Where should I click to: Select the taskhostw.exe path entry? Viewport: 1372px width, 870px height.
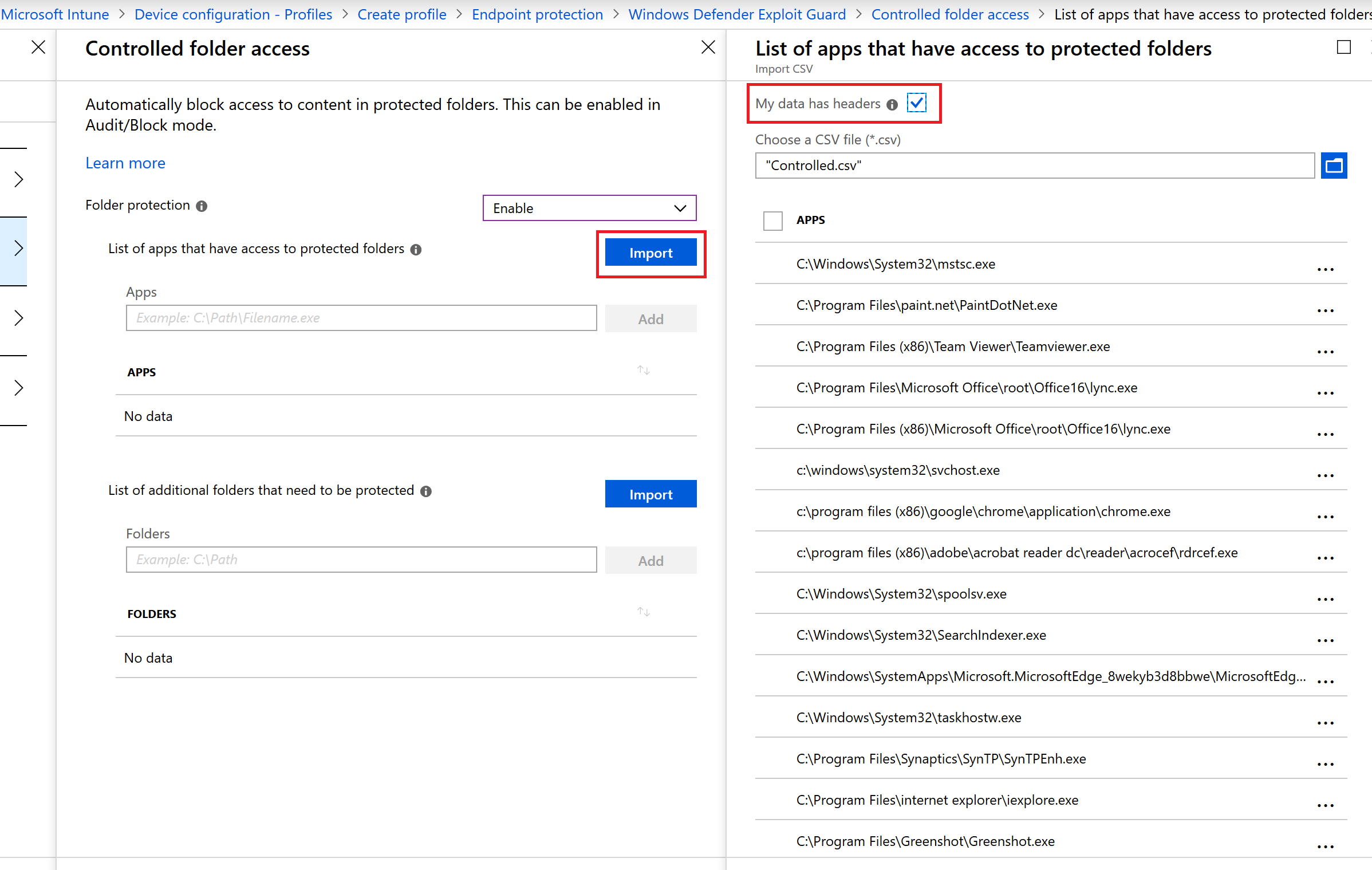point(909,718)
